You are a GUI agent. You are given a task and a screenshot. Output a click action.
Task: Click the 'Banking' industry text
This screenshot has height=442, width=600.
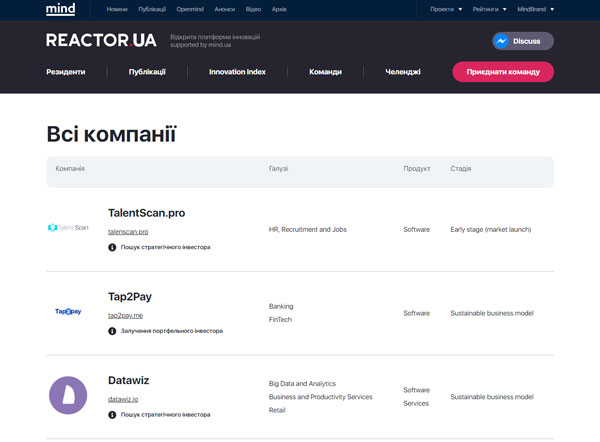281,306
